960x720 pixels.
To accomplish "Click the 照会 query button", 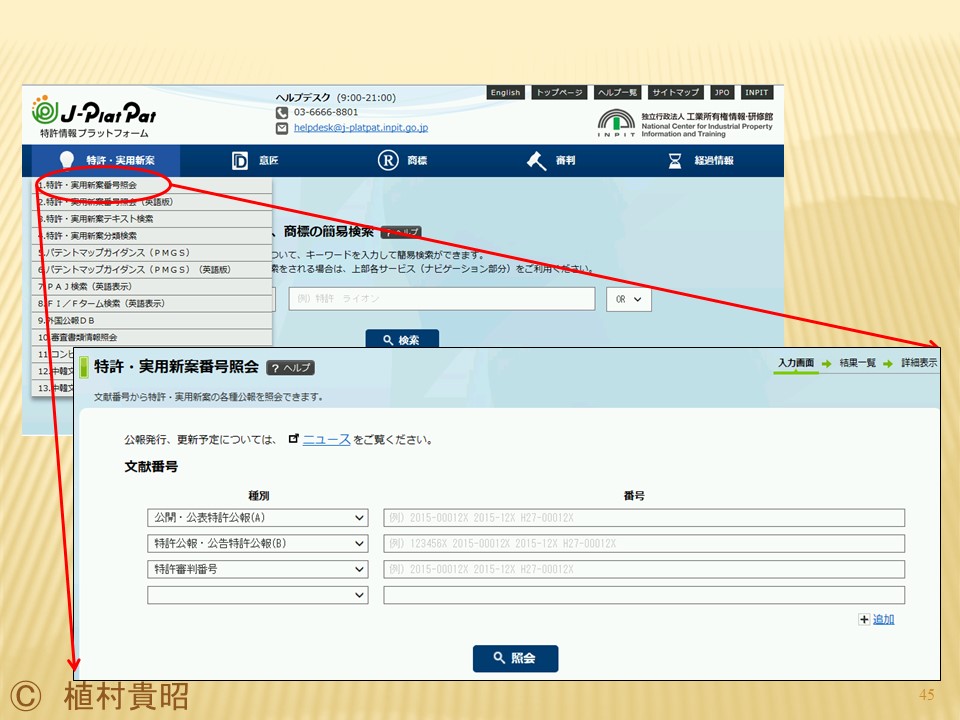I will click(516, 658).
